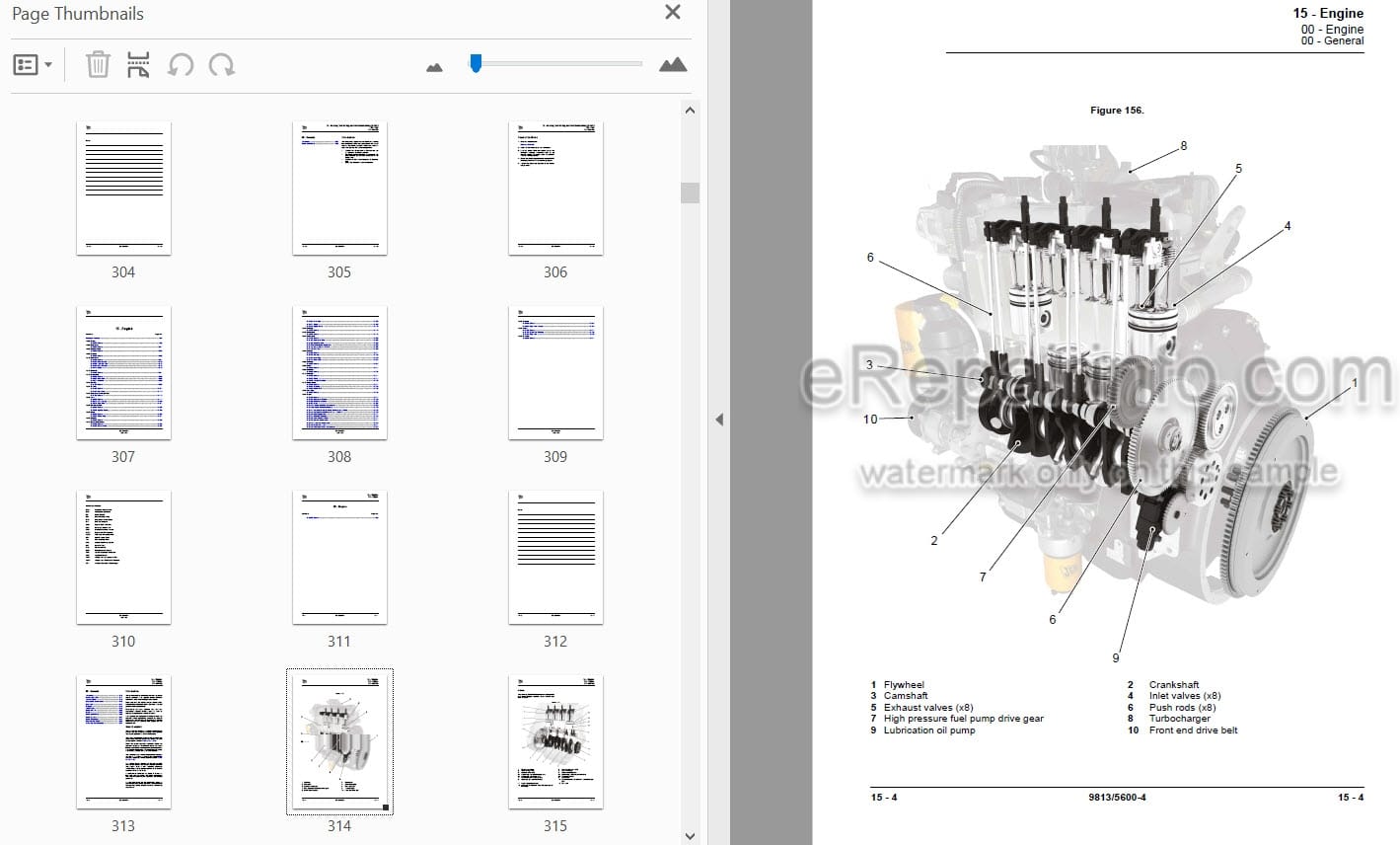The width and height of the screenshot is (1400, 845).
Task: Click the 'Page Thumbnails' panel title
Action: point(78,14)
